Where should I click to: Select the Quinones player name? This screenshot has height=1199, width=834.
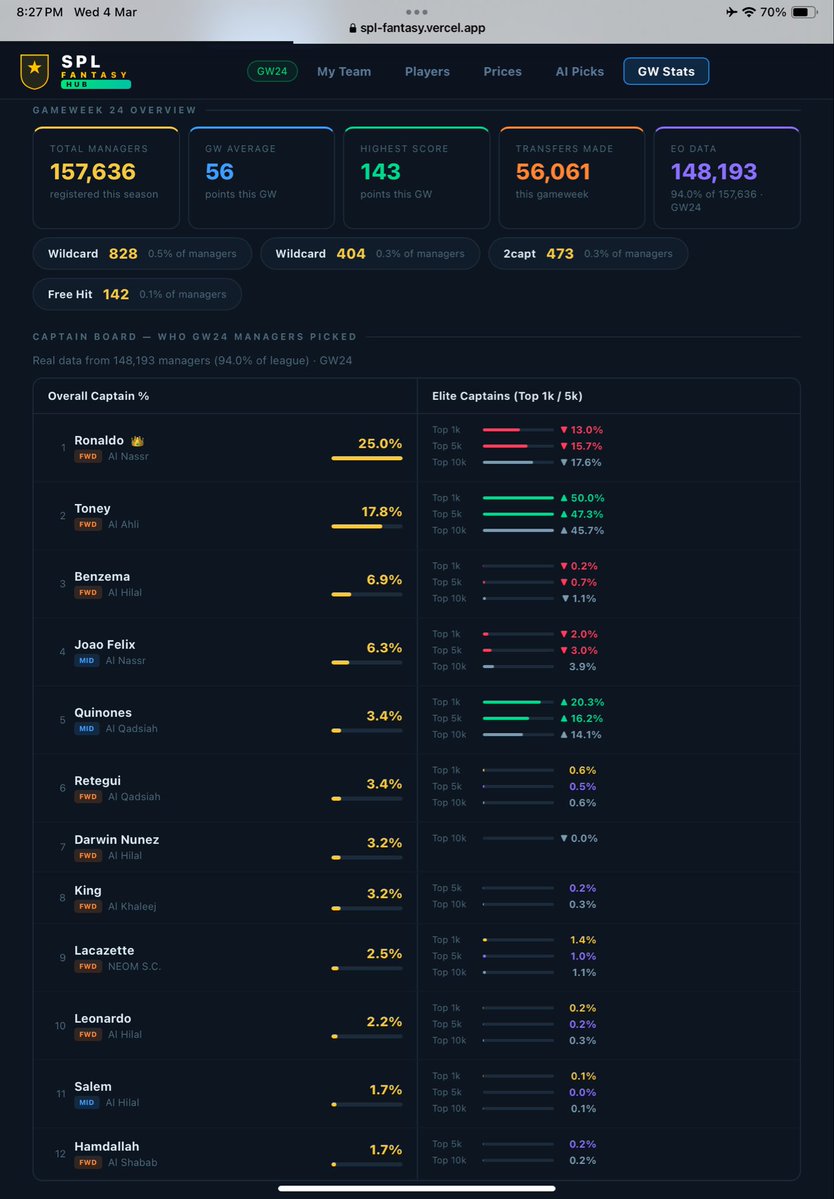click(102, 713)
